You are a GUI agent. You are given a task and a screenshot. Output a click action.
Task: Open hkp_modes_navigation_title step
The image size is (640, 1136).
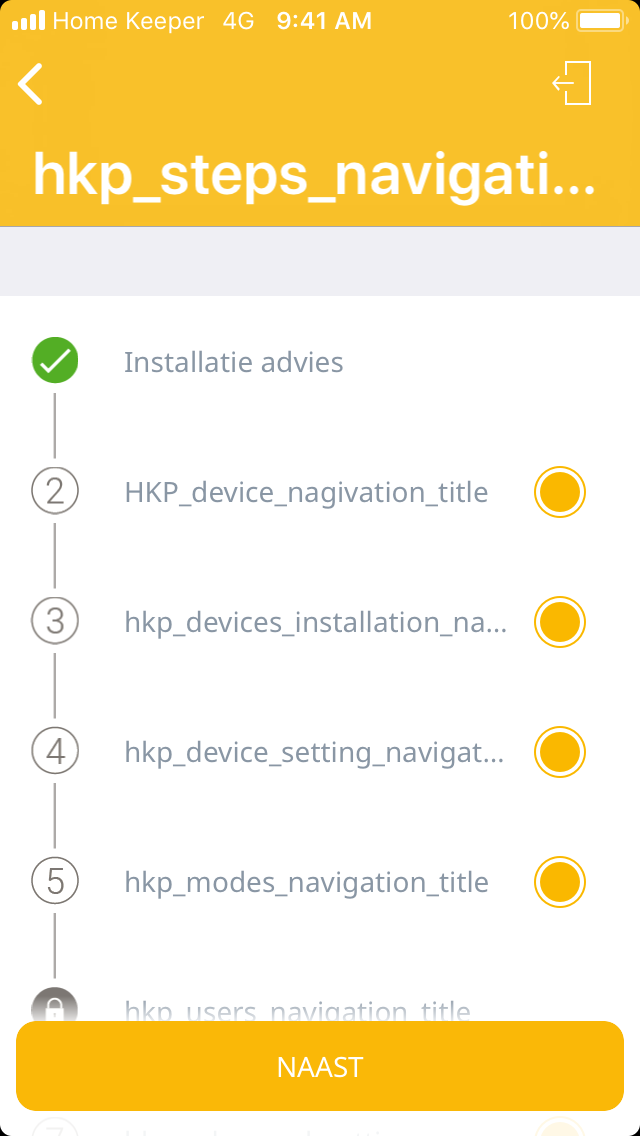coord(306,882)
